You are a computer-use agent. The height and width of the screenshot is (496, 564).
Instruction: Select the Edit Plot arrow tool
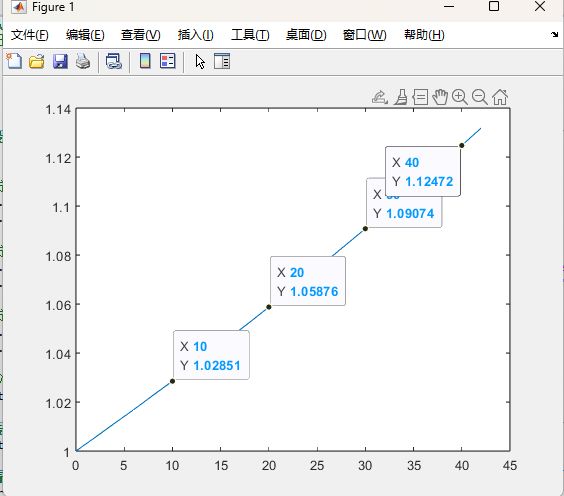tap(200, 62)
